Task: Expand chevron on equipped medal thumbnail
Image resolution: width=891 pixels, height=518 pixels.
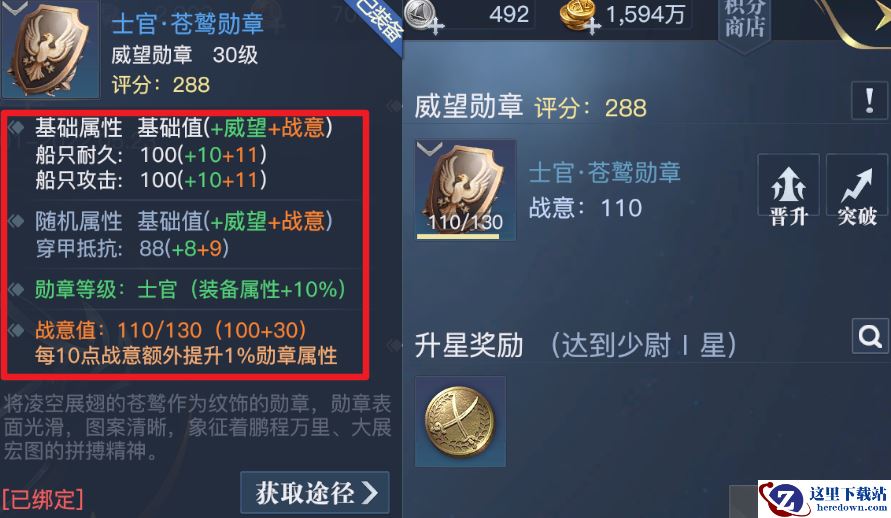Action: tap(430, 149)
